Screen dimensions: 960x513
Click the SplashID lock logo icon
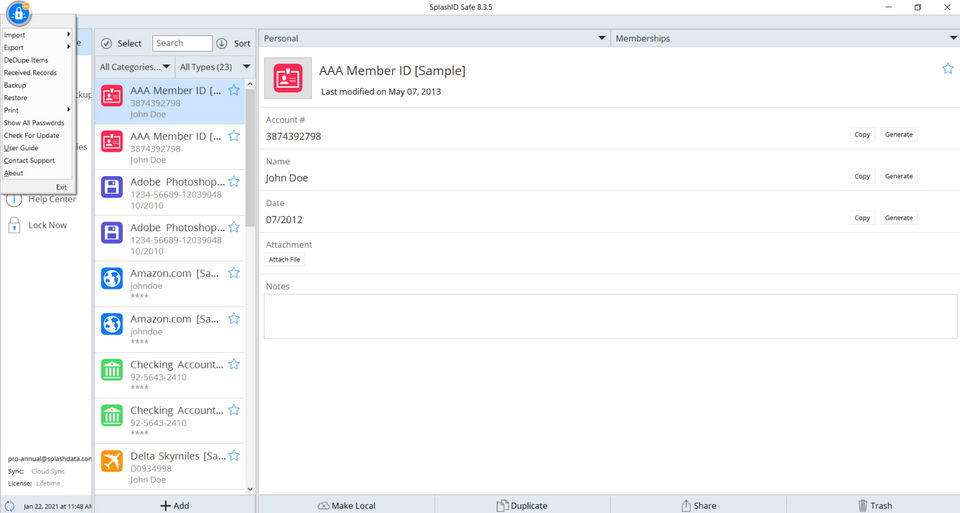tap(18, 13)
